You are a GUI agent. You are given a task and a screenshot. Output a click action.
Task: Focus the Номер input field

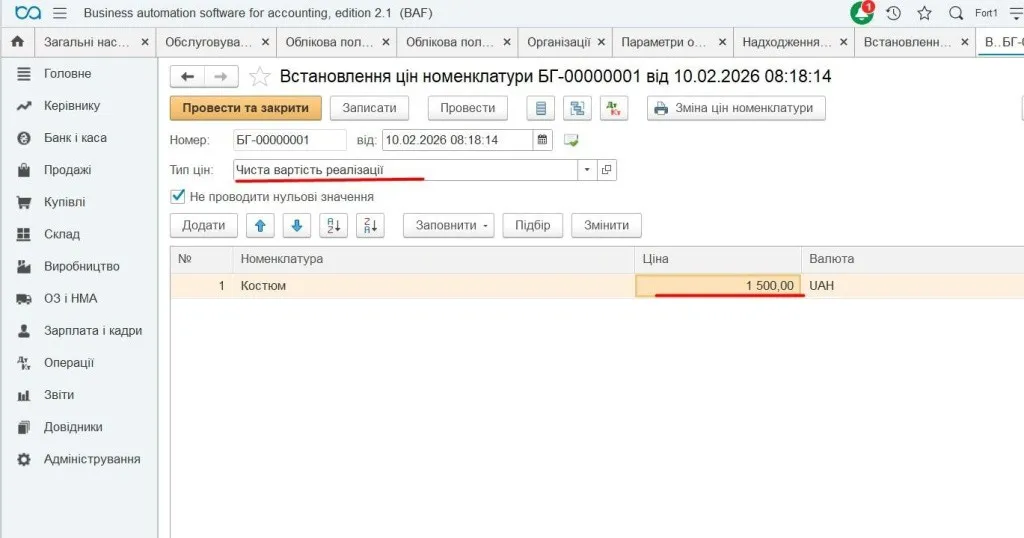pos(290,140)
